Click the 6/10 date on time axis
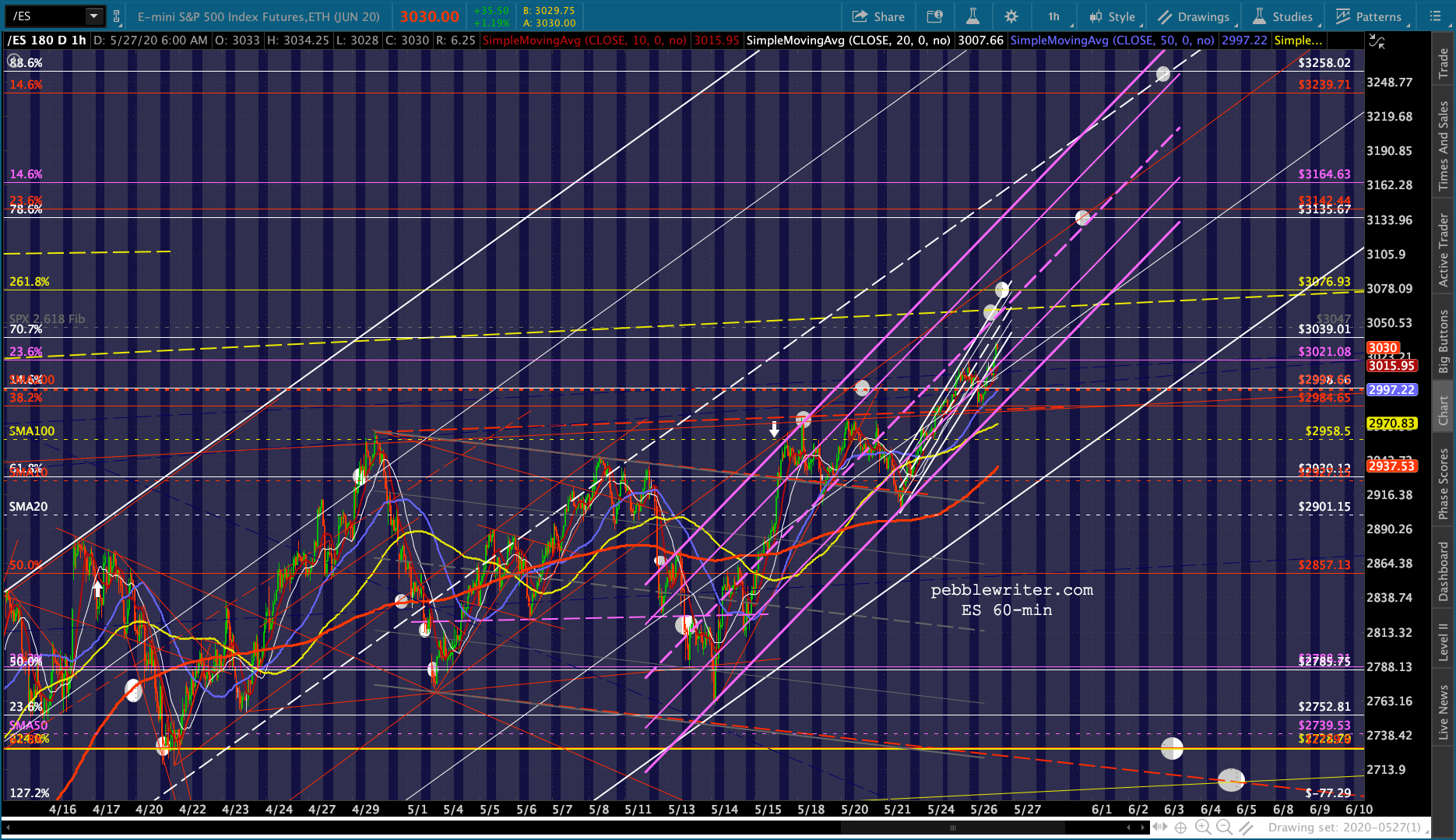The image size is (1456, 840). pos(1359,810)
